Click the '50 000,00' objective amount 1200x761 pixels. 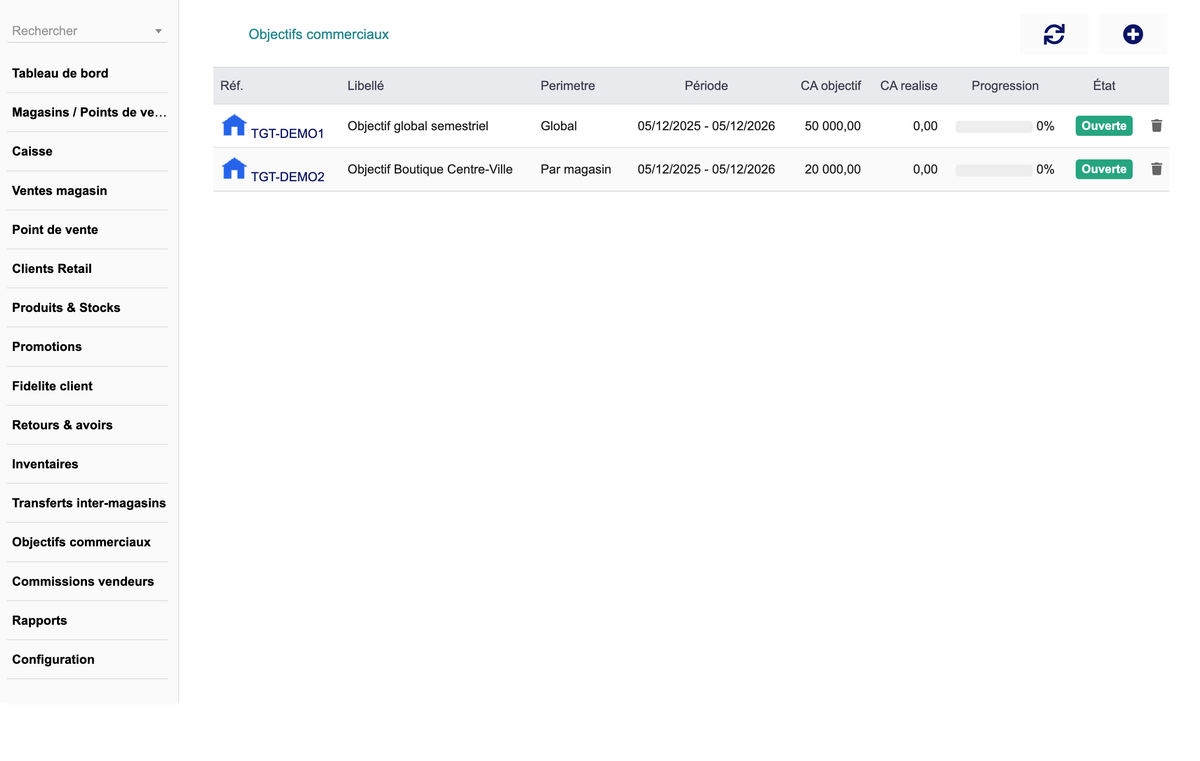tap(833, 126)
